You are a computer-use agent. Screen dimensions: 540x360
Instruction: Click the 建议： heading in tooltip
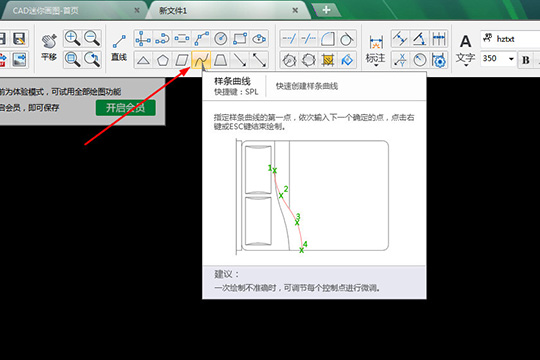[x=226, y=274]
